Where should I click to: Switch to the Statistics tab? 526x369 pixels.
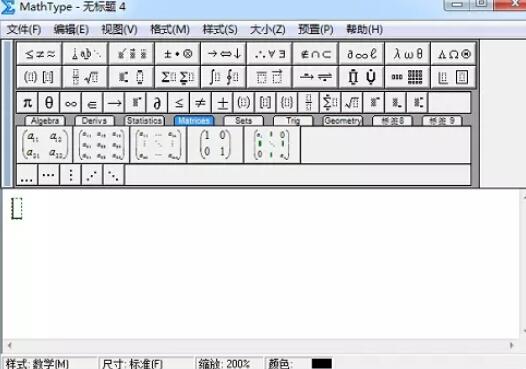pyautogui.click(x=144, y=121)
